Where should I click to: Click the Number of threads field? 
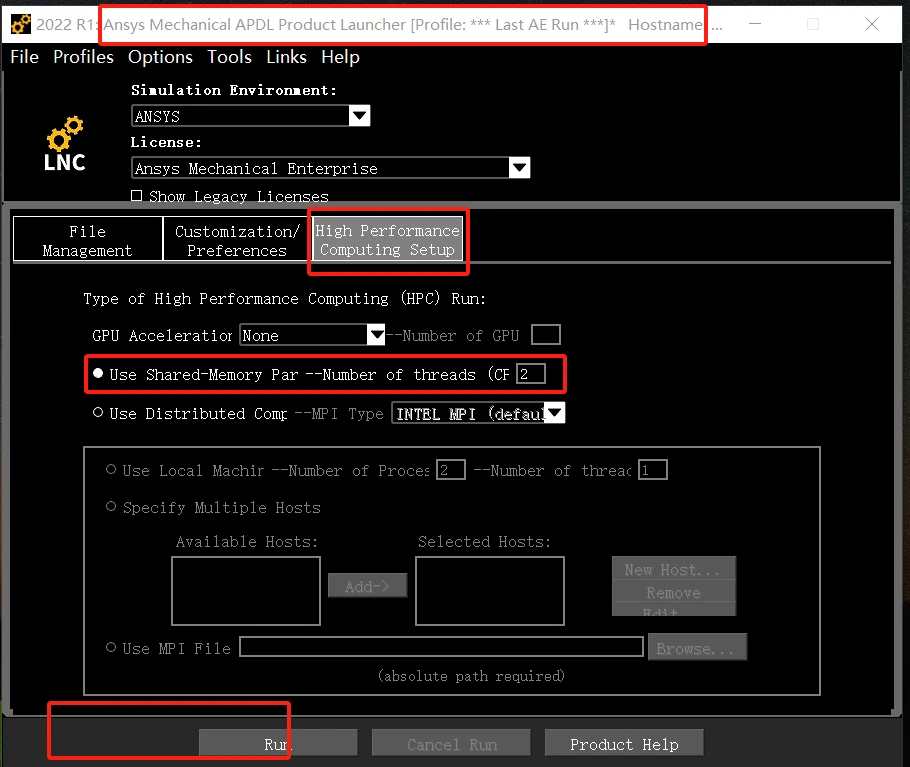[530, 374]
